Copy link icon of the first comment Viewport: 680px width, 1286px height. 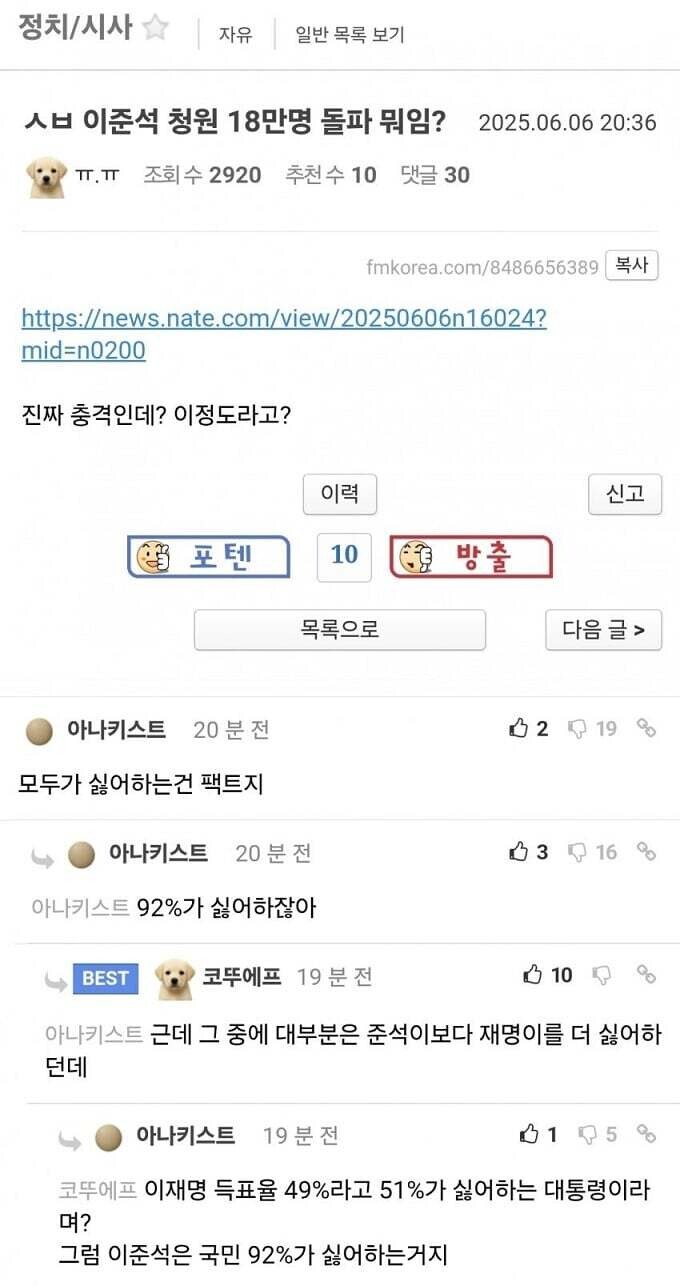click(x=647, y=729)
